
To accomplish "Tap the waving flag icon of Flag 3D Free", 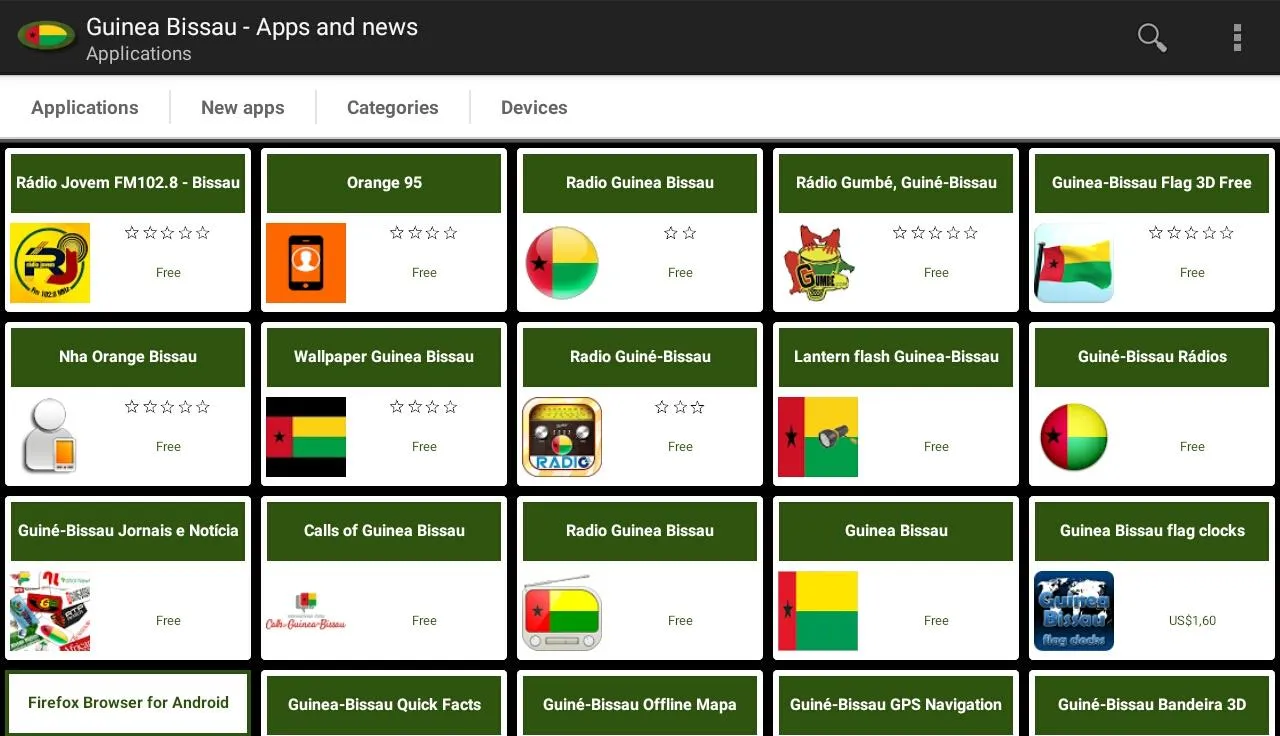I will click(1074, 263).
